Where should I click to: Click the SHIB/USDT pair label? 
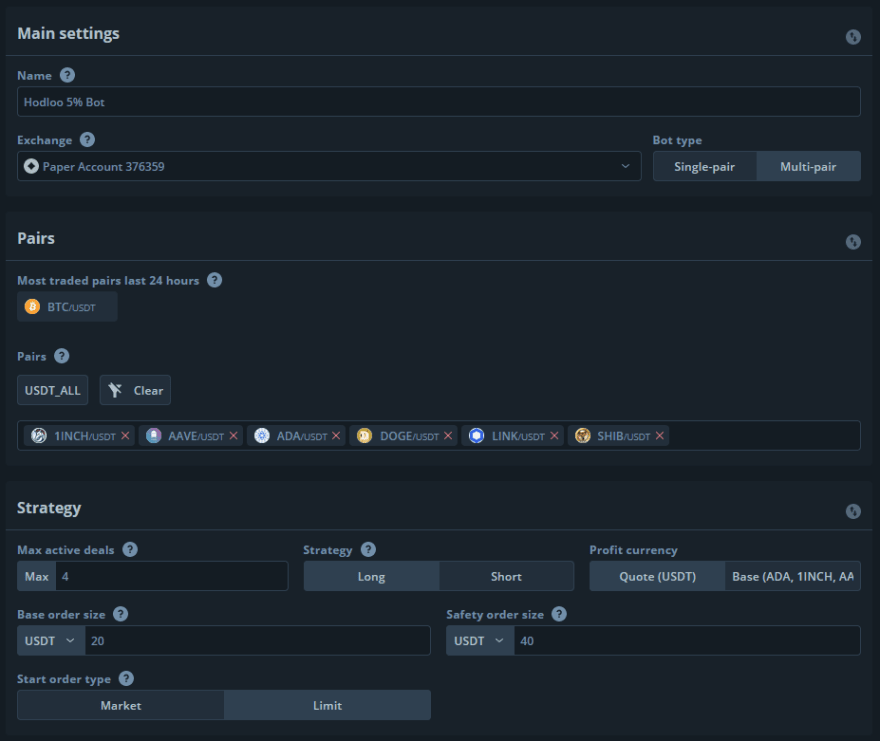[624, 436]
